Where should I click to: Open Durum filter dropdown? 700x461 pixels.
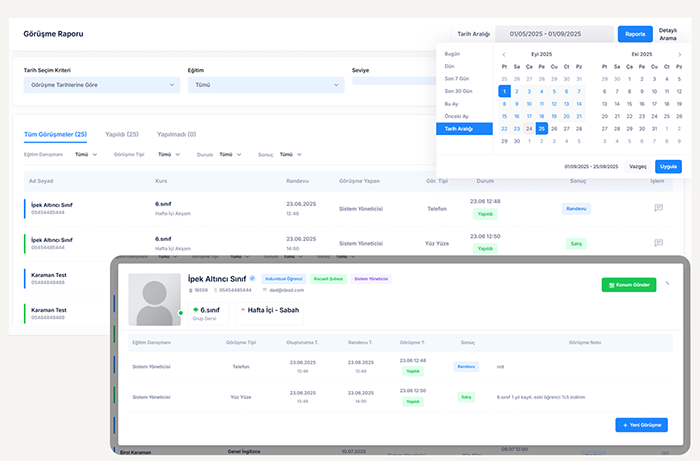(x=230, y=155)
